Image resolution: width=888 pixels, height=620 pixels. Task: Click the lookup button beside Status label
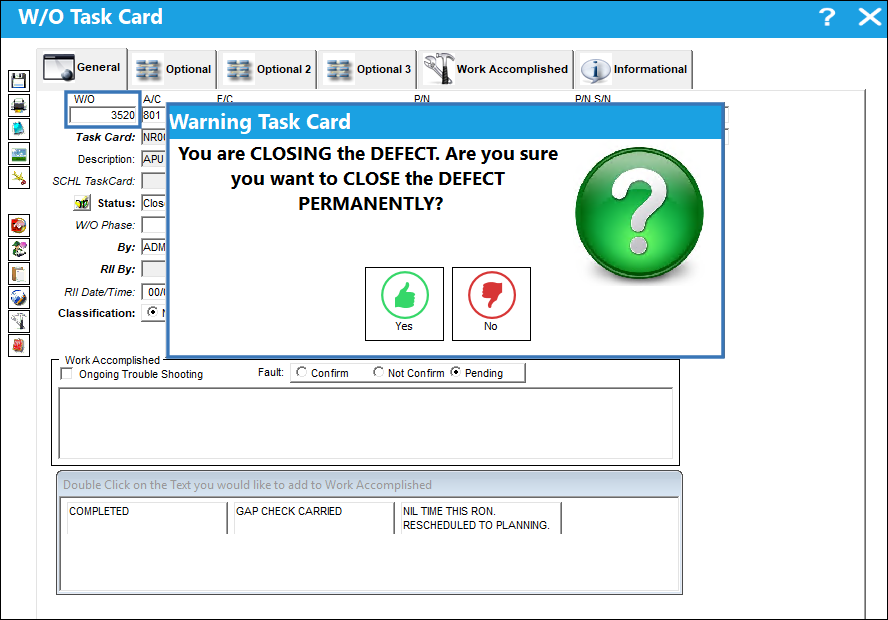tap(82, 203)
